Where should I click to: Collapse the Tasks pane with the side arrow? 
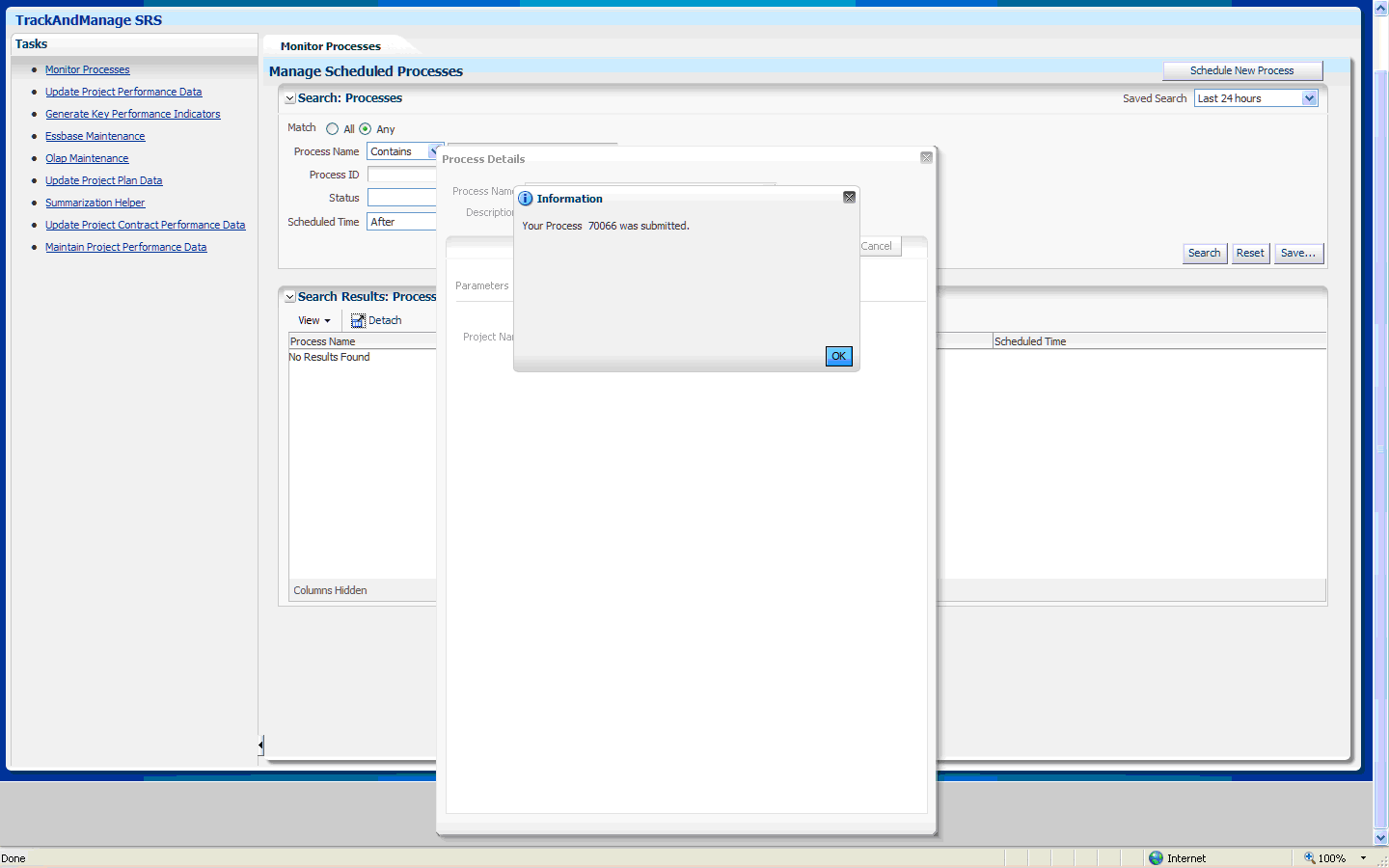259,745
